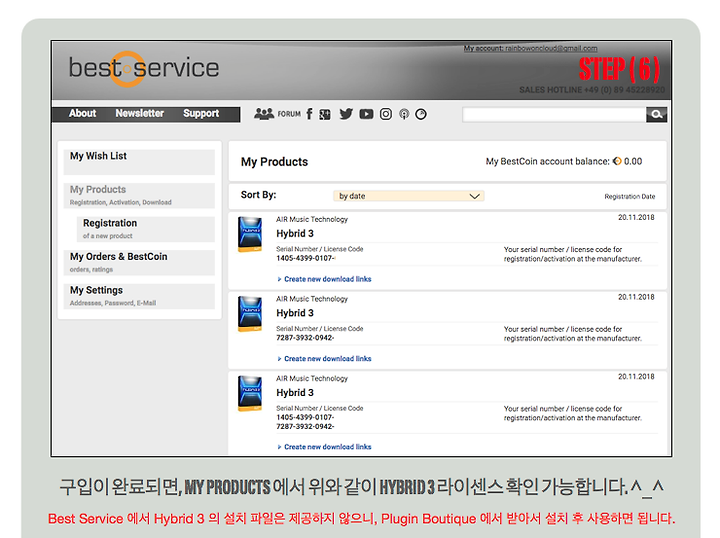
Task: Open the Instagram icon
Action: (386, 114)
